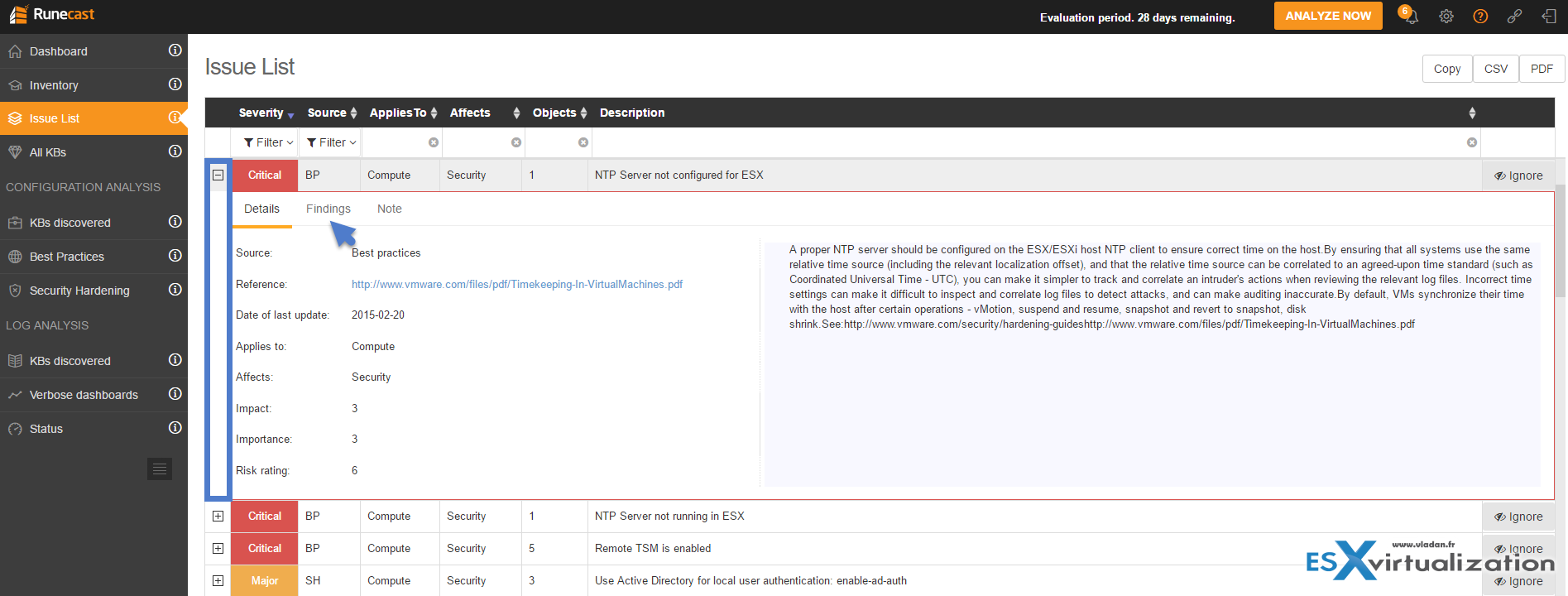
Task: Click the Copy export button
Action: click(x=1447, y=69)
